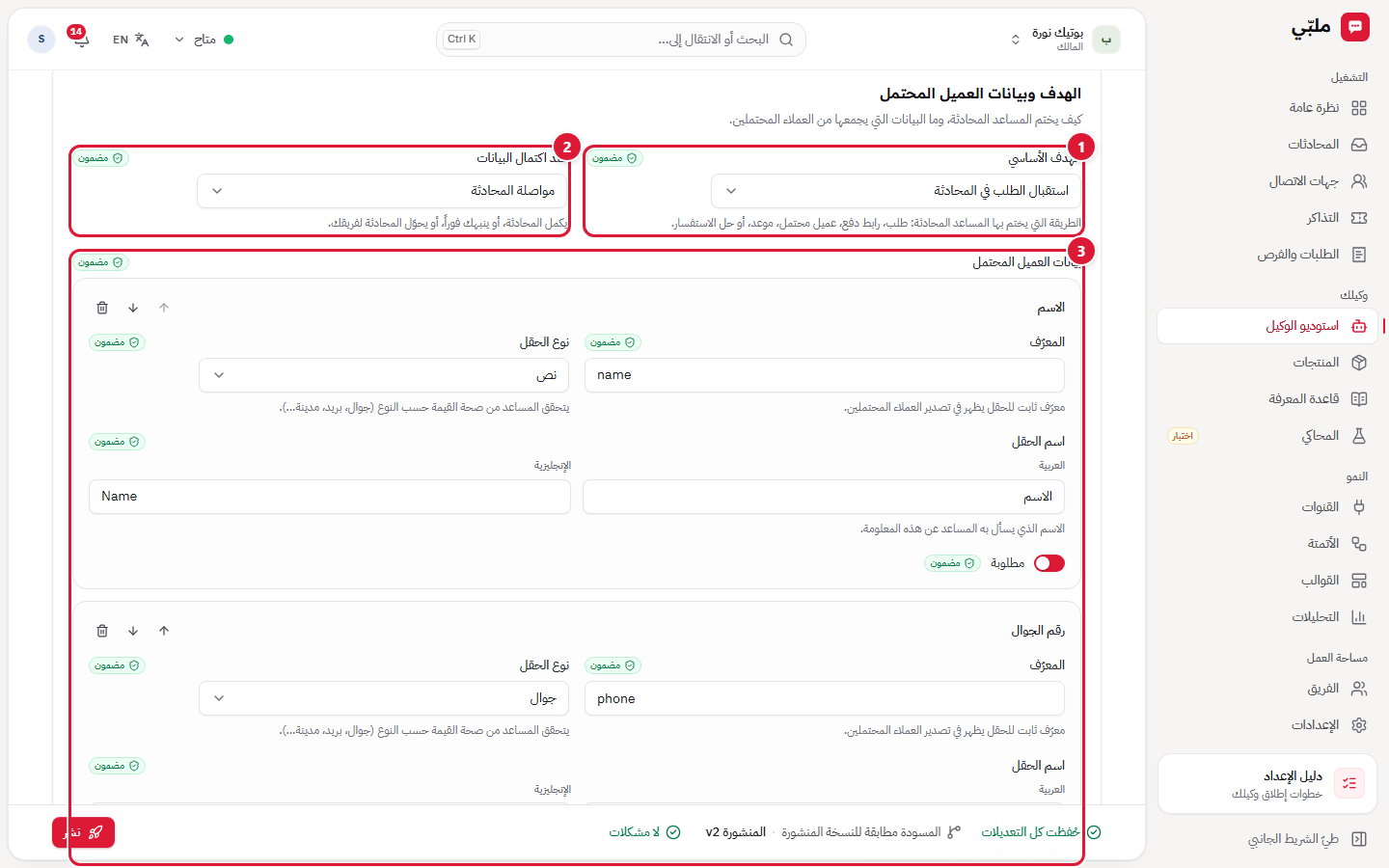
Task: Click the التذاكر ticket icon
Action: tap(1359, 218)
